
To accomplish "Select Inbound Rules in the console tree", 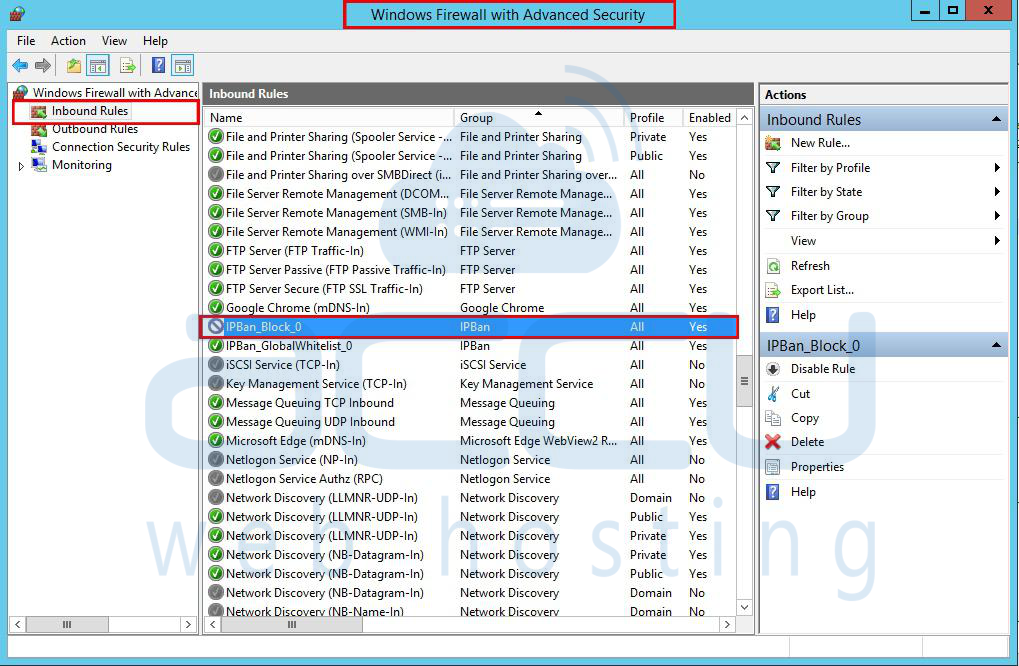I will point(90,111).
